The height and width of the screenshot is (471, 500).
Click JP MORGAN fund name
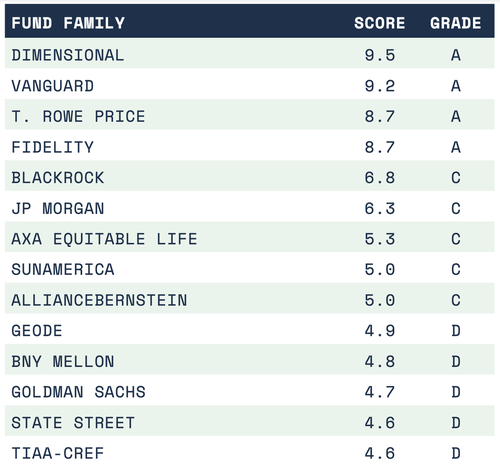point(58,208)
